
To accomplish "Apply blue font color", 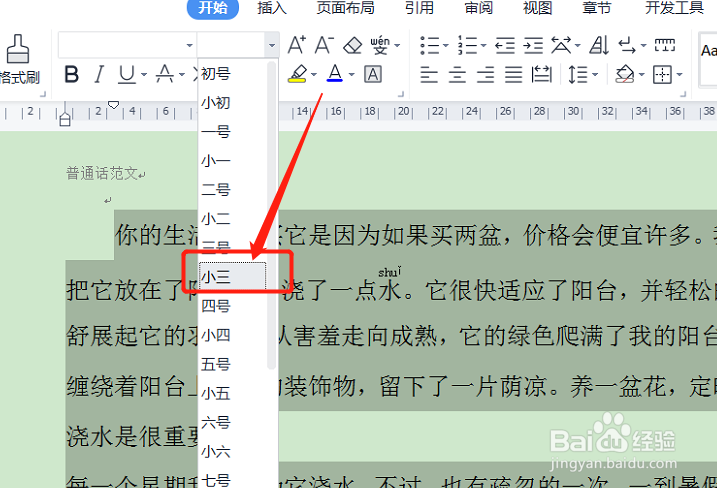I will 335,73.
